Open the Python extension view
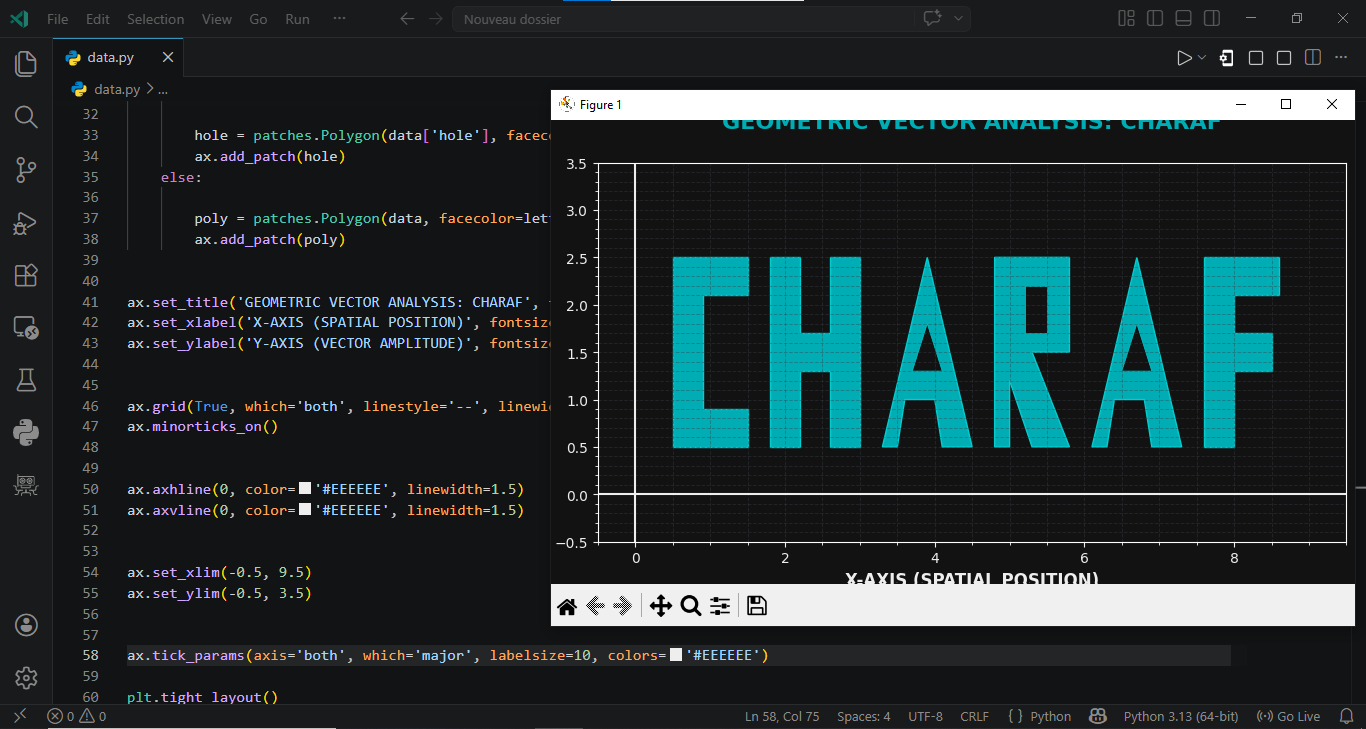Viewport: 1366px width, 729px height. pyautogui.click(x=26, y=432)
